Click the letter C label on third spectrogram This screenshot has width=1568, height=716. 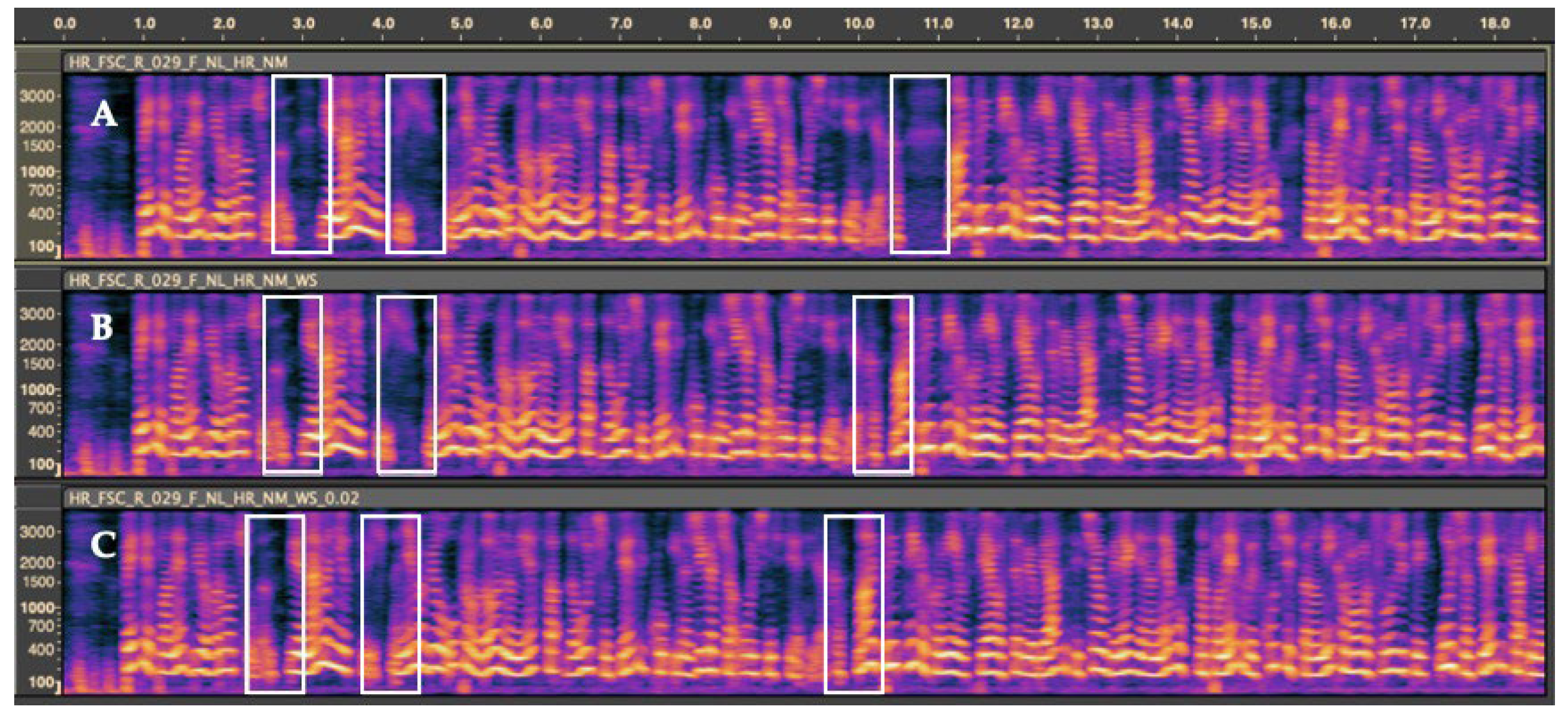[104, 544]
